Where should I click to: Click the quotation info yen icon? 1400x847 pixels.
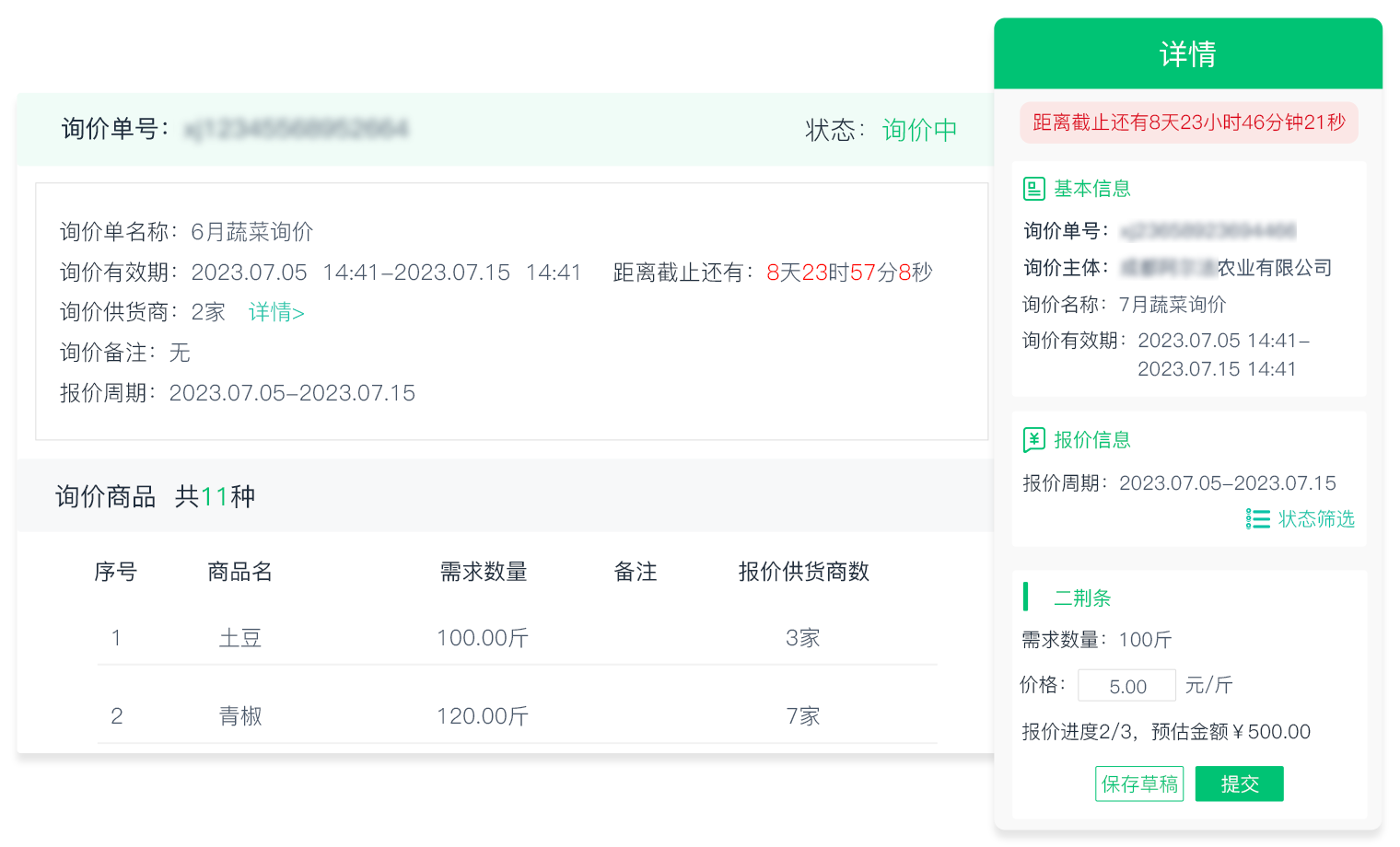coord(1033,440)
